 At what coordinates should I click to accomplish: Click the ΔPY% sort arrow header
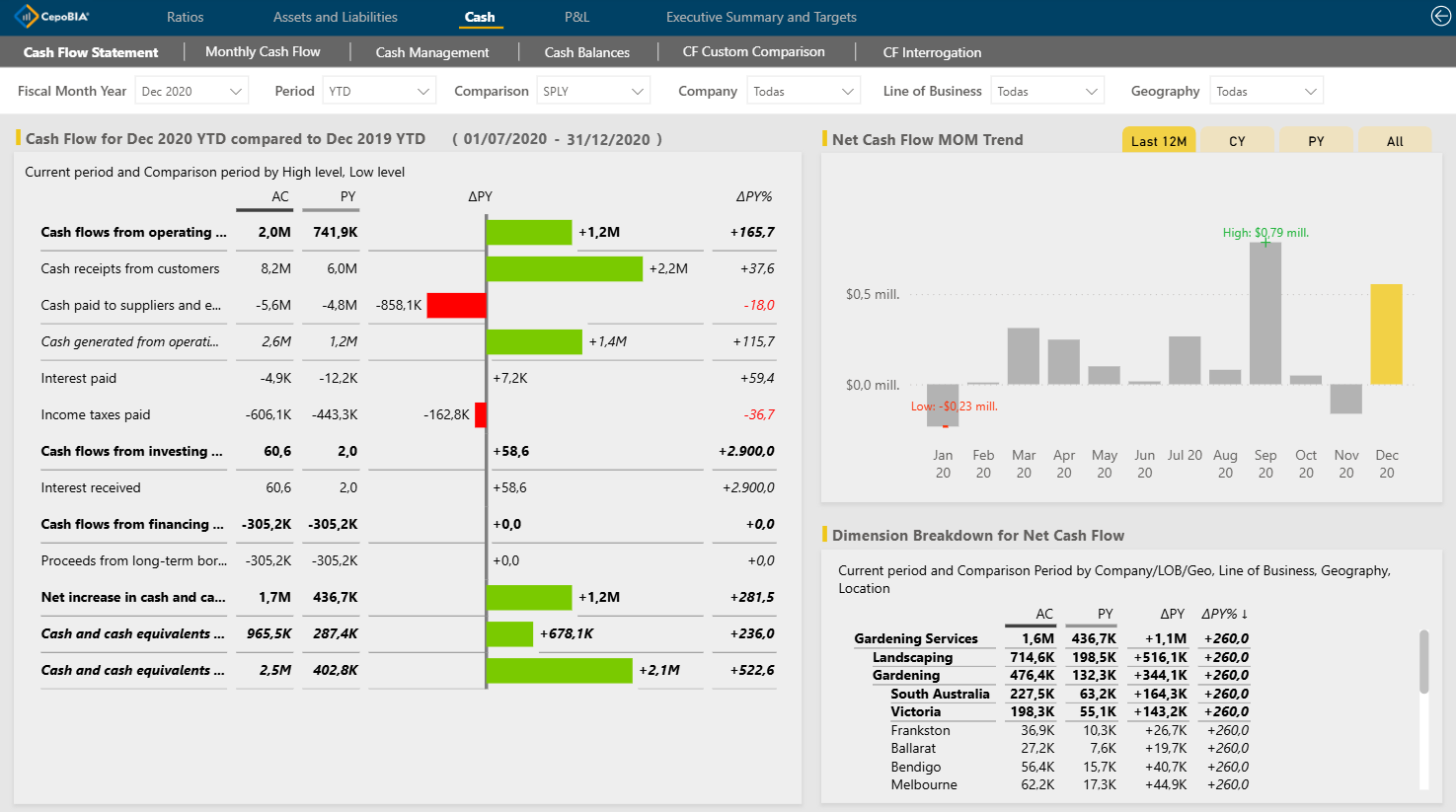(1224, 614)
